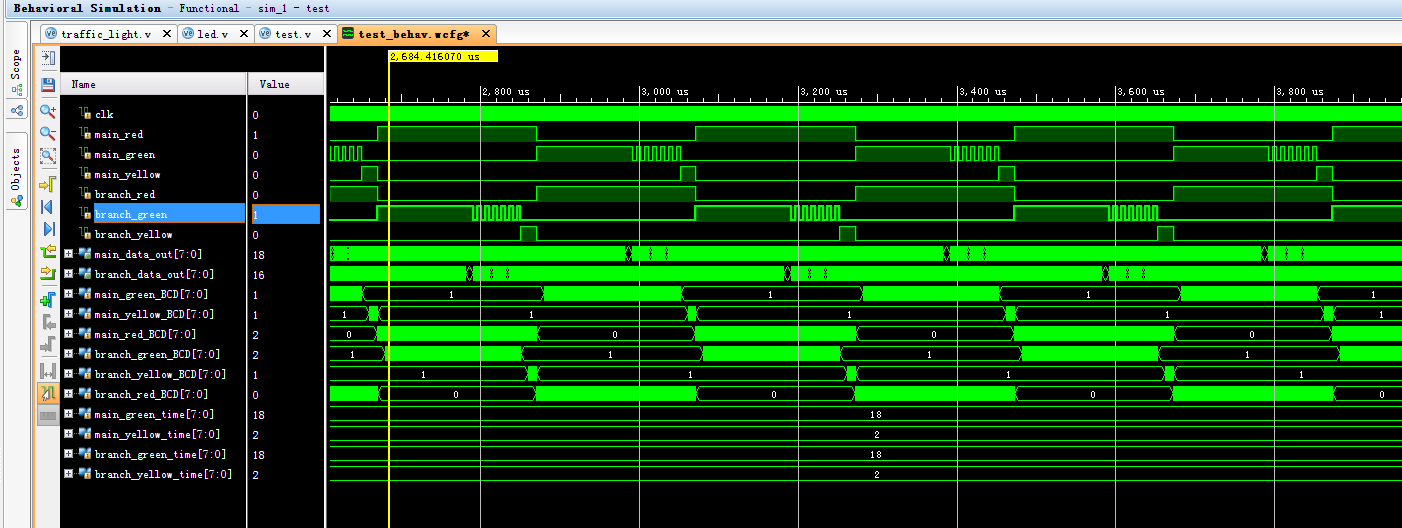Click the Swap Cursors icon
Screen dimensions: 1402x528
[x=48, y=370]
